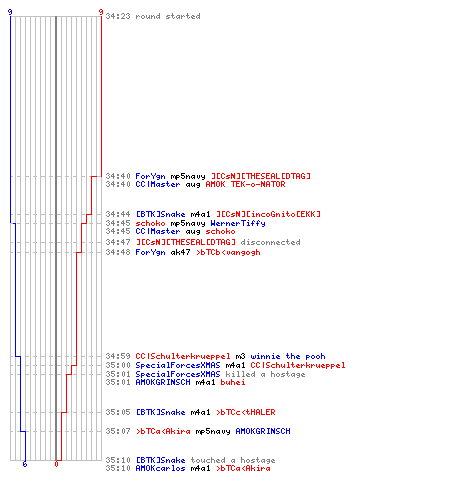Select ][CsN][incoGnito[EKK] player name
The image size is (450, 500).
(x=268, y=214)
